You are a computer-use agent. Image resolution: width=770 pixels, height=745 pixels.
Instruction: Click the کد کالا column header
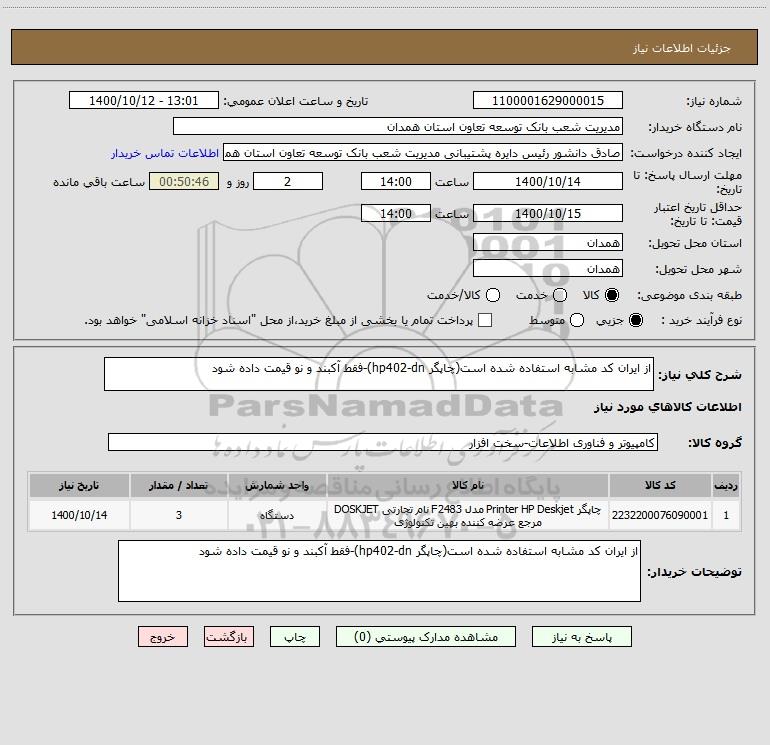click(660, 485)
